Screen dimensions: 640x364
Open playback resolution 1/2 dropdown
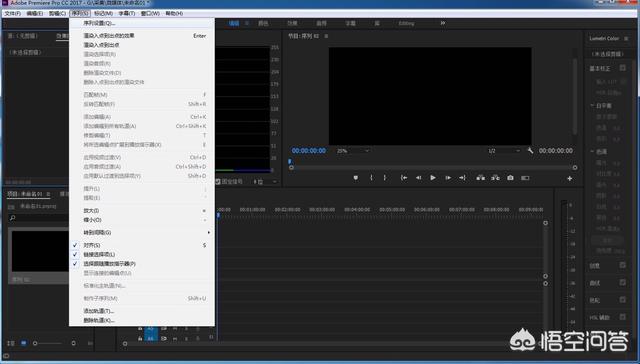504,151
